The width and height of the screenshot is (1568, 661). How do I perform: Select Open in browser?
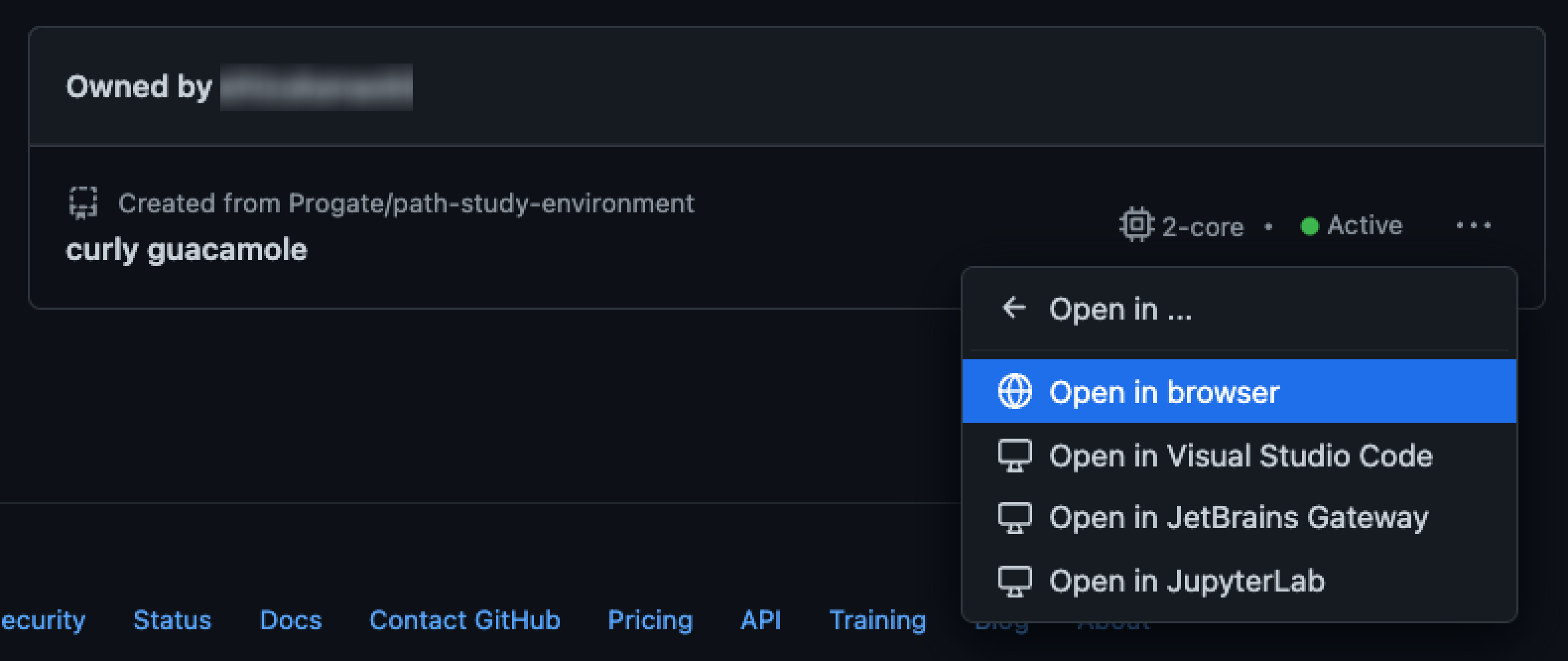[1164, 391]
